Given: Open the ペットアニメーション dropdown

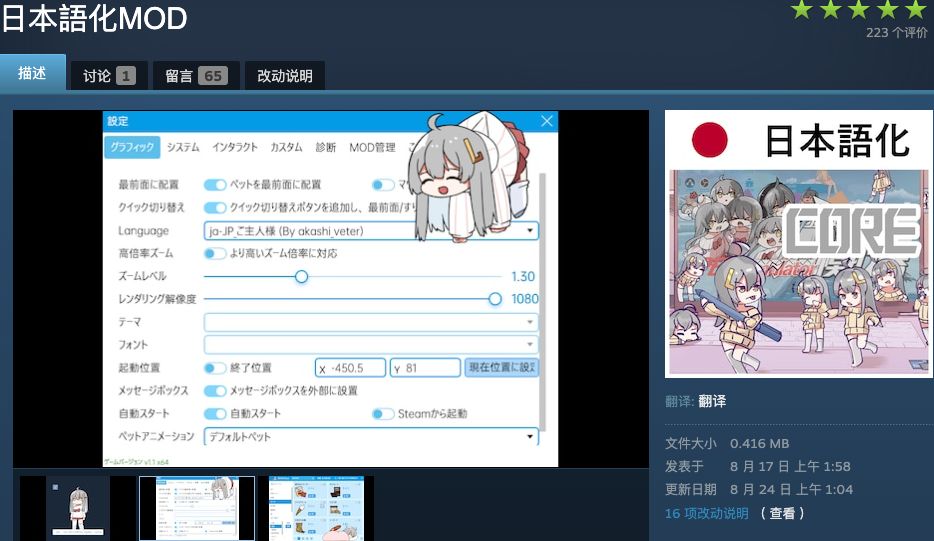Looking at the screenshot, I should 371,436.
